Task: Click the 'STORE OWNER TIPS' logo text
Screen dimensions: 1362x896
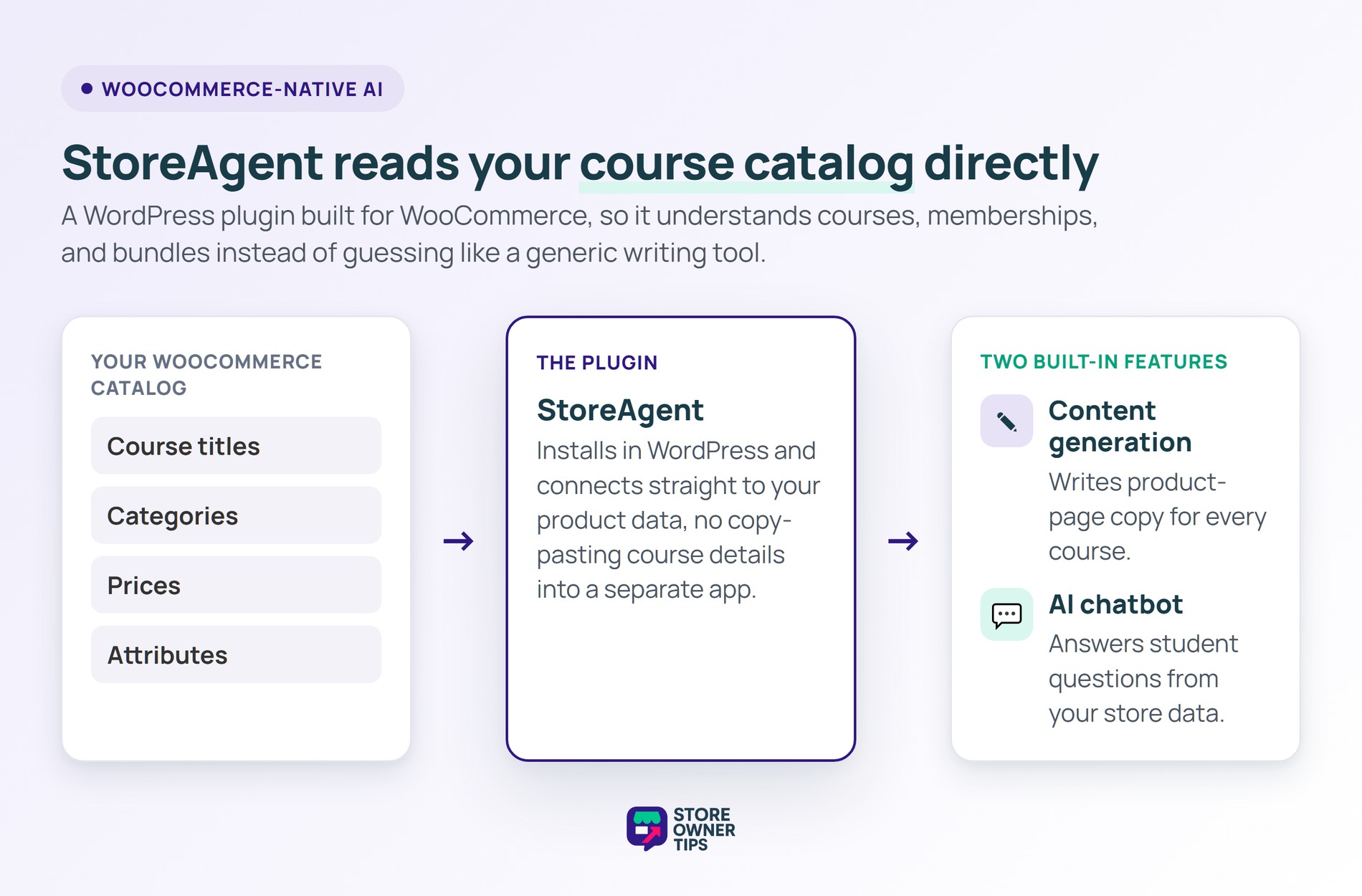Action: [x=704, y=829]
